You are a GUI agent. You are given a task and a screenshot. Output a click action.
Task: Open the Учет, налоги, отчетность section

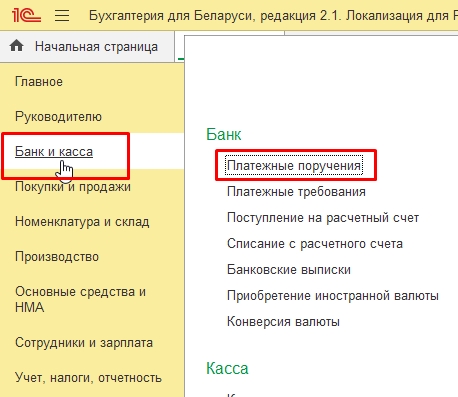tap(88, 378)
